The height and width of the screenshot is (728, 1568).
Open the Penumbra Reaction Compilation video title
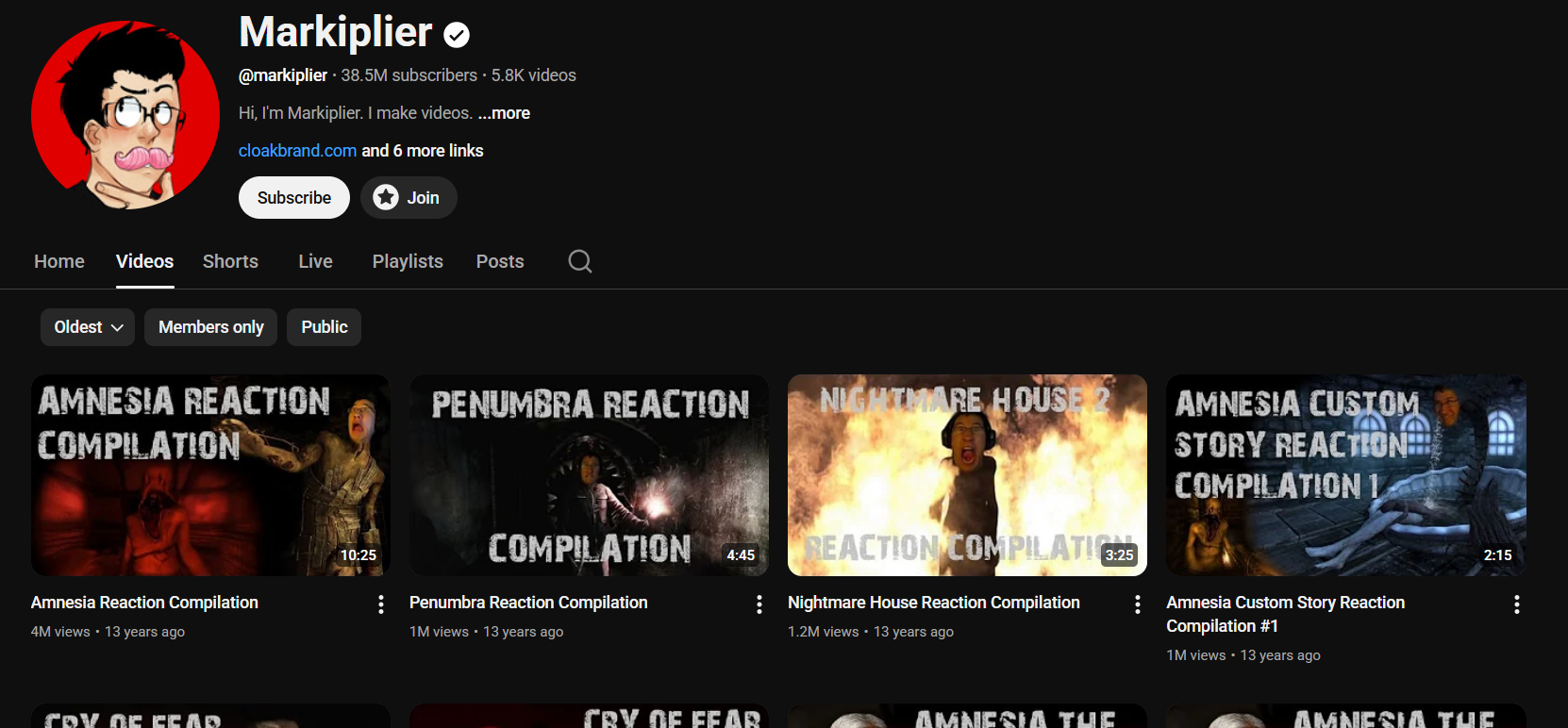coord(528,603)
